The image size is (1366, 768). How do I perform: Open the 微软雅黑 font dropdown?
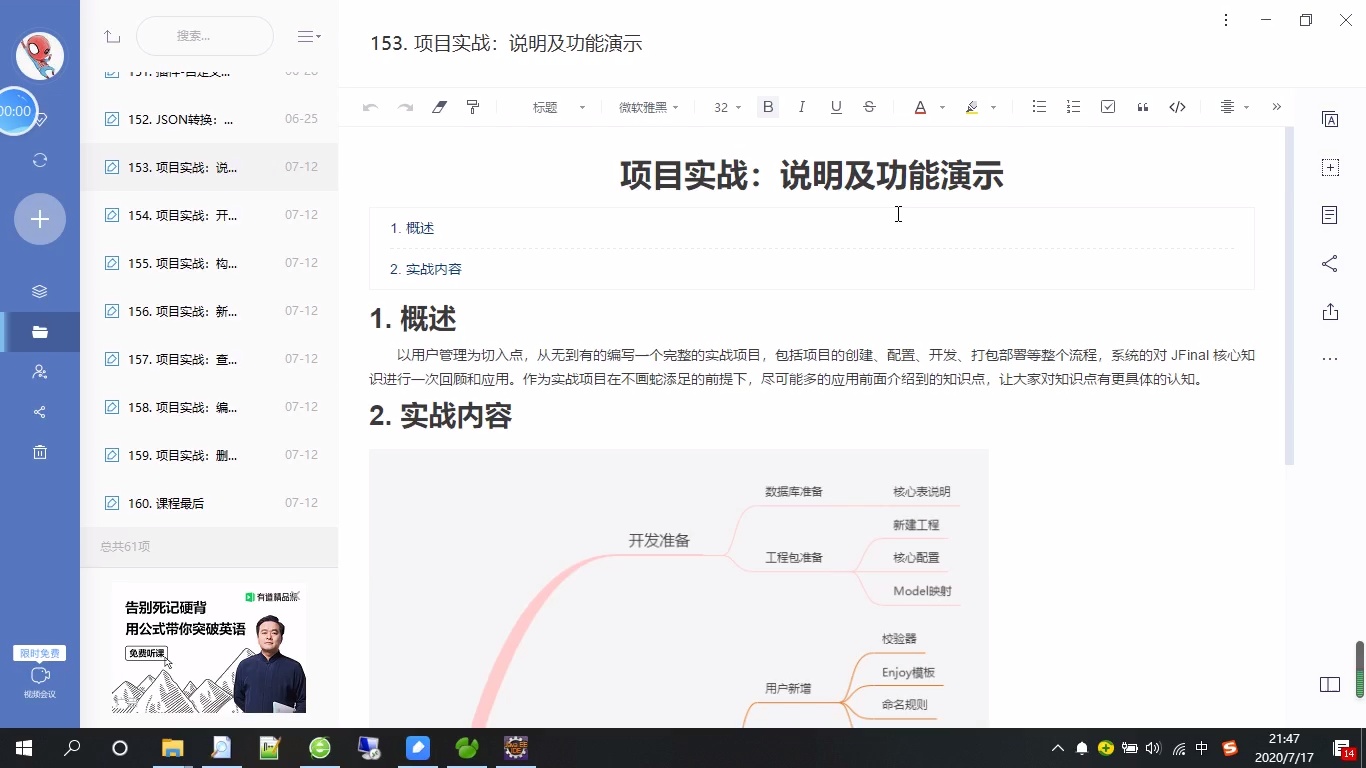[x=647, y=107]
